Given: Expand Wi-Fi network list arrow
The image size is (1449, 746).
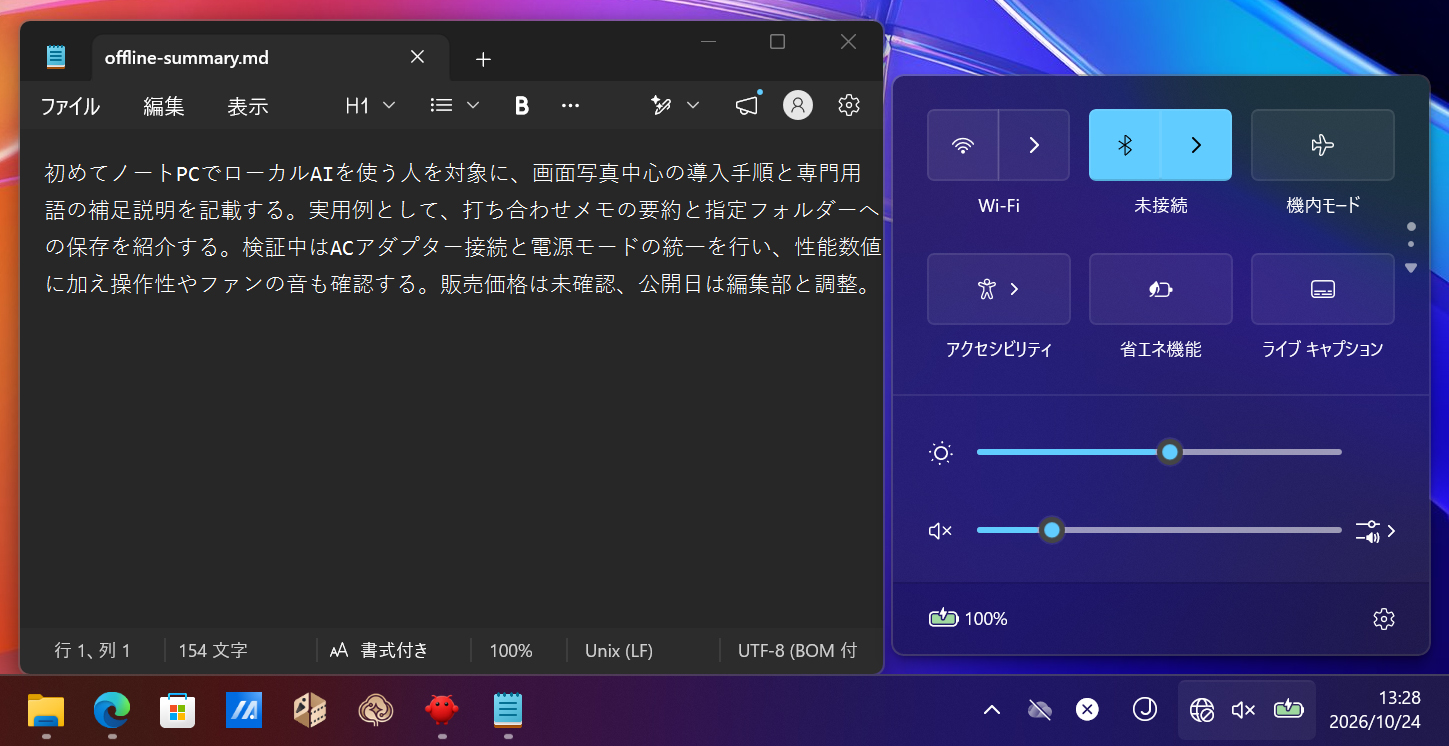Looking at the screenshot, I should coord(1034,145).
